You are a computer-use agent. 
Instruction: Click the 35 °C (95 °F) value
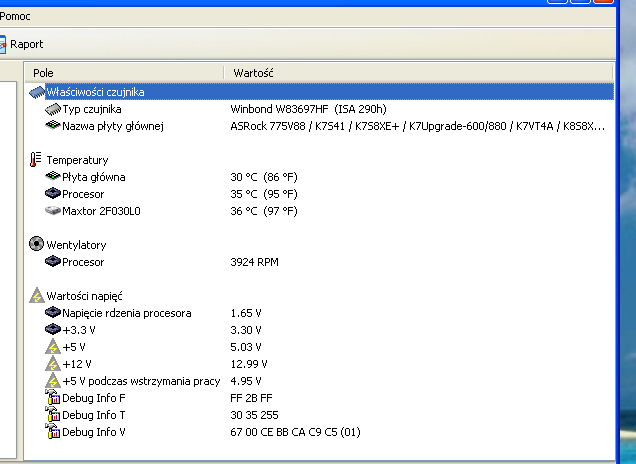point(264,194)
